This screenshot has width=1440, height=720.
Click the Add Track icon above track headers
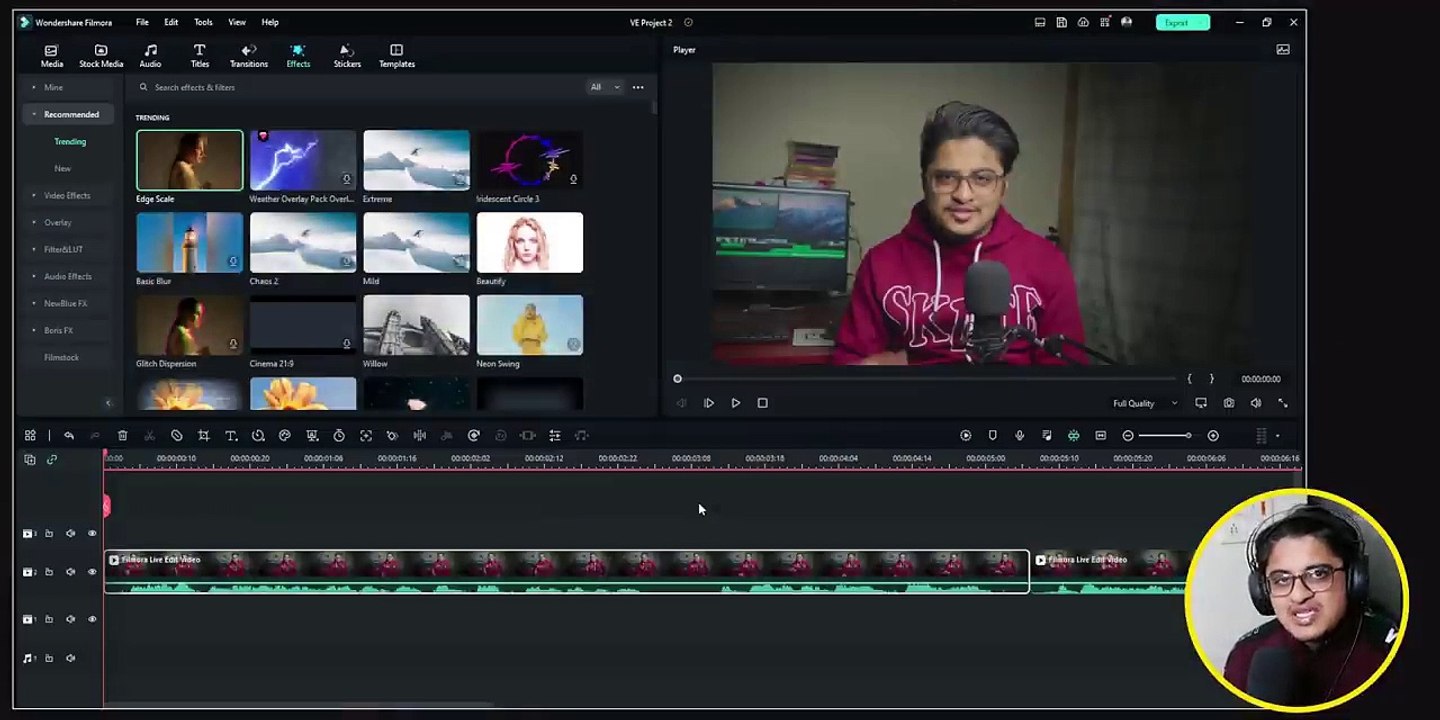pyautogui.click(x=30, y=460)
